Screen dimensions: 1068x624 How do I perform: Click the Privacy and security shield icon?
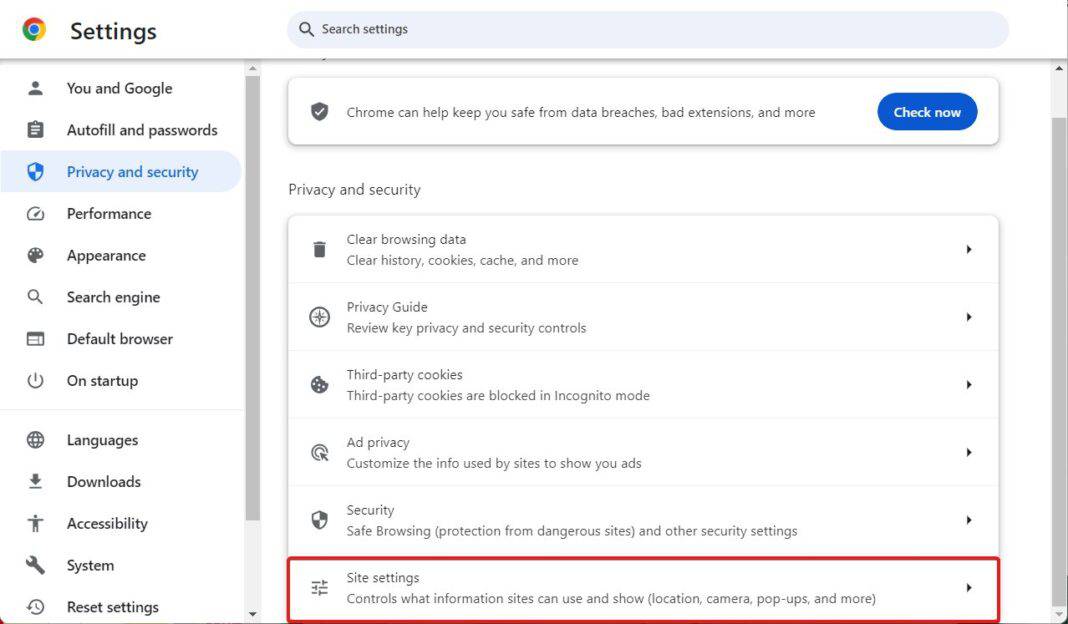pyautogui.click(x=36, y=171)
